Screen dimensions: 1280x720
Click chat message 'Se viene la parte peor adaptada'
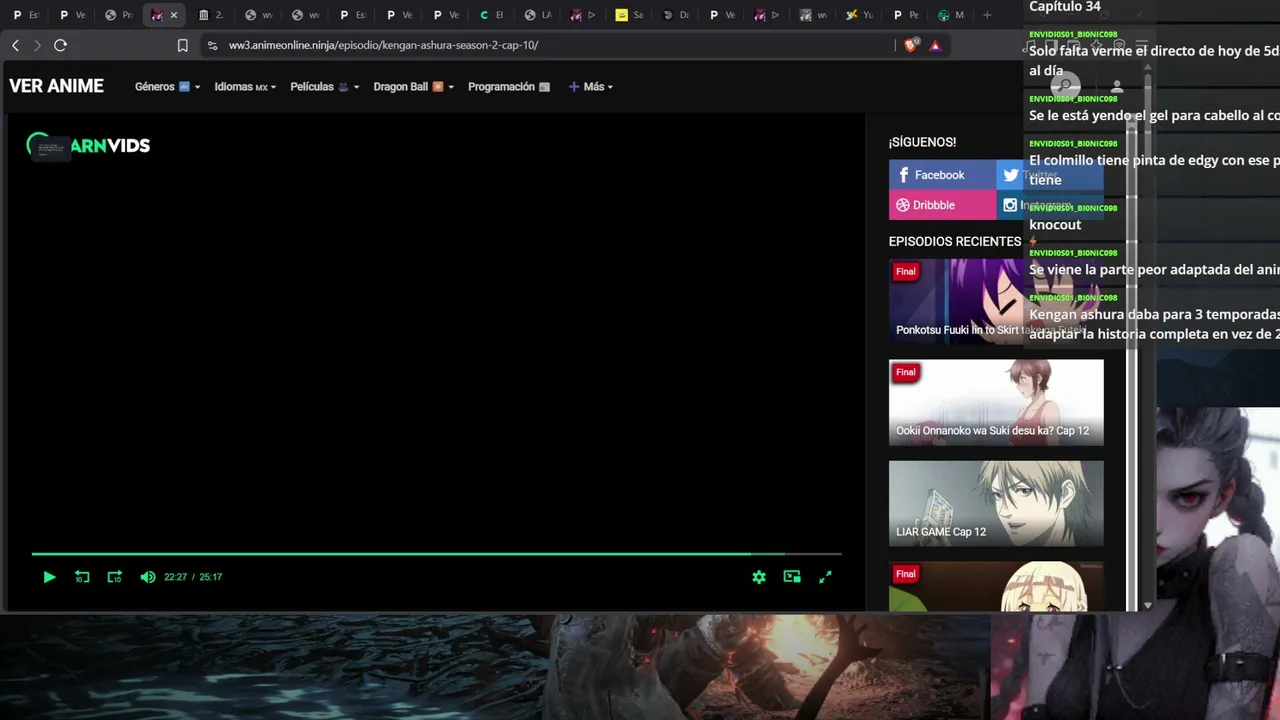[1154, 270]
